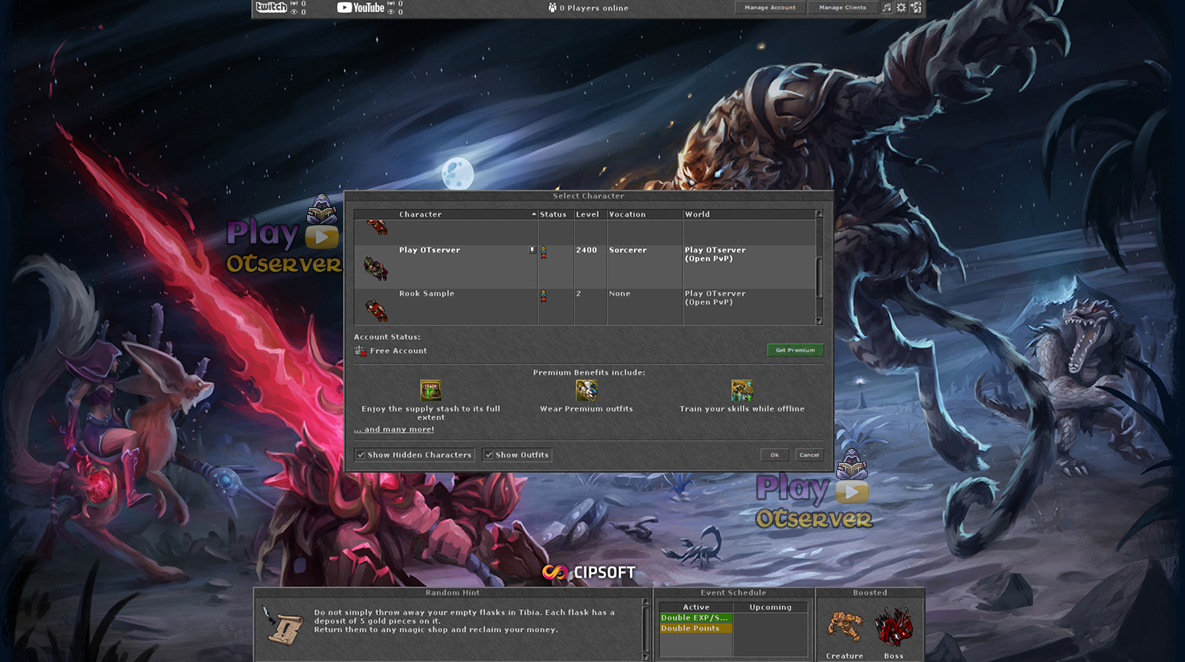Click the Free Account status icon

(360, 351)
